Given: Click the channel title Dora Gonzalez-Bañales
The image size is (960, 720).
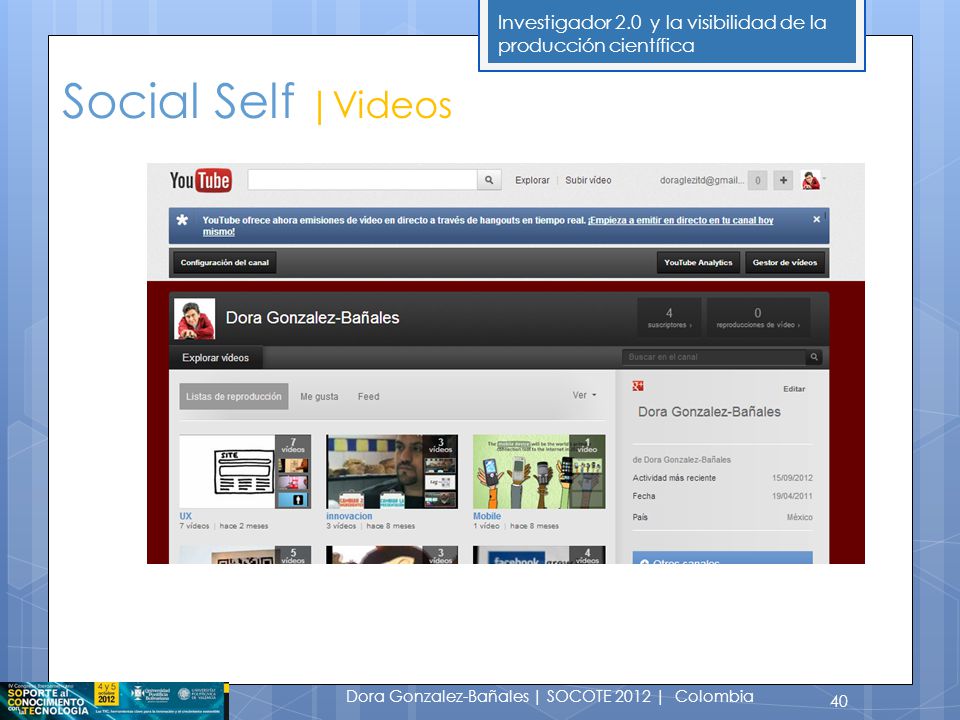Looking at the screenshot, I should pyautogui.click(x=312, y=318).
